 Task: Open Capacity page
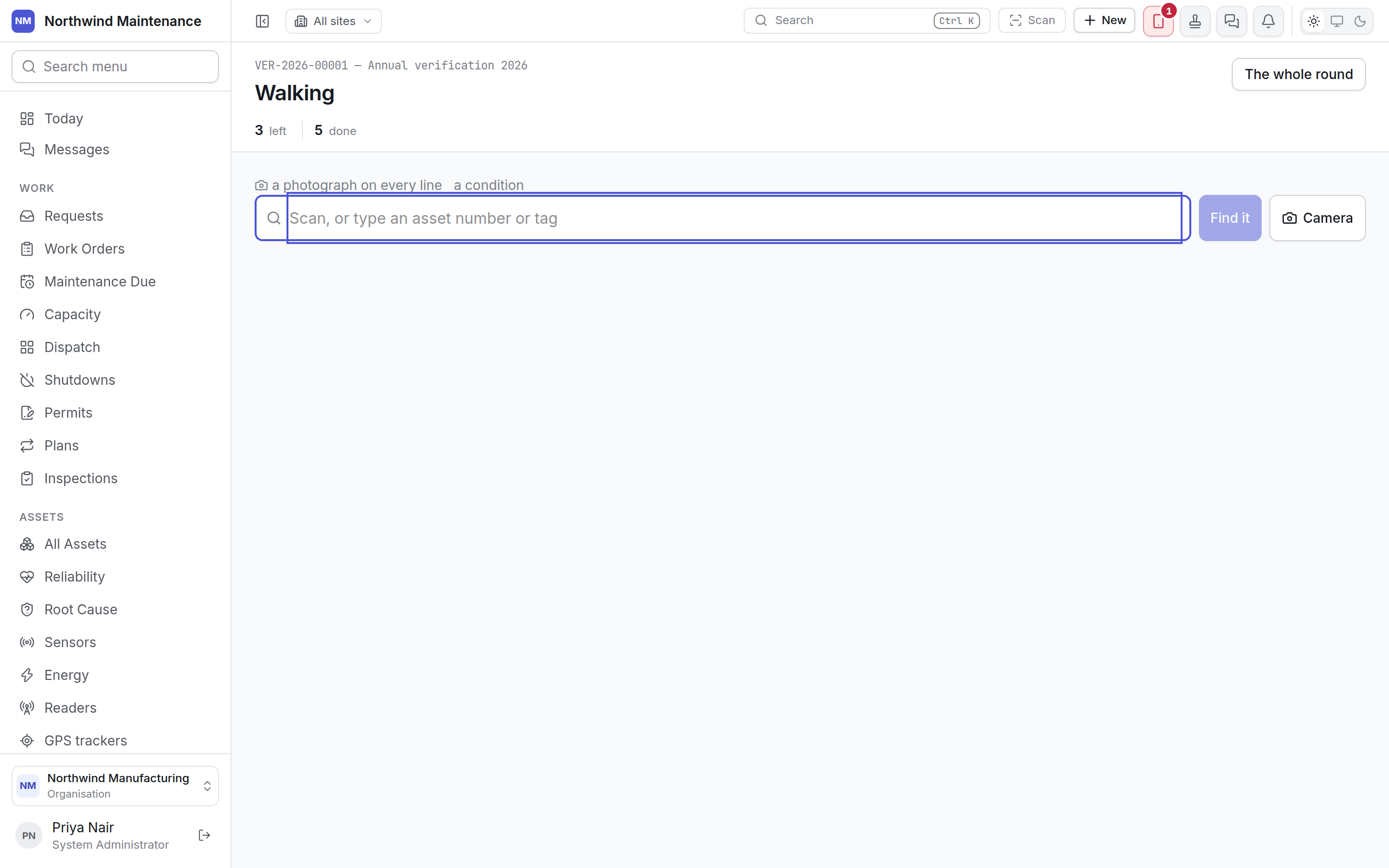coord(115,314)
